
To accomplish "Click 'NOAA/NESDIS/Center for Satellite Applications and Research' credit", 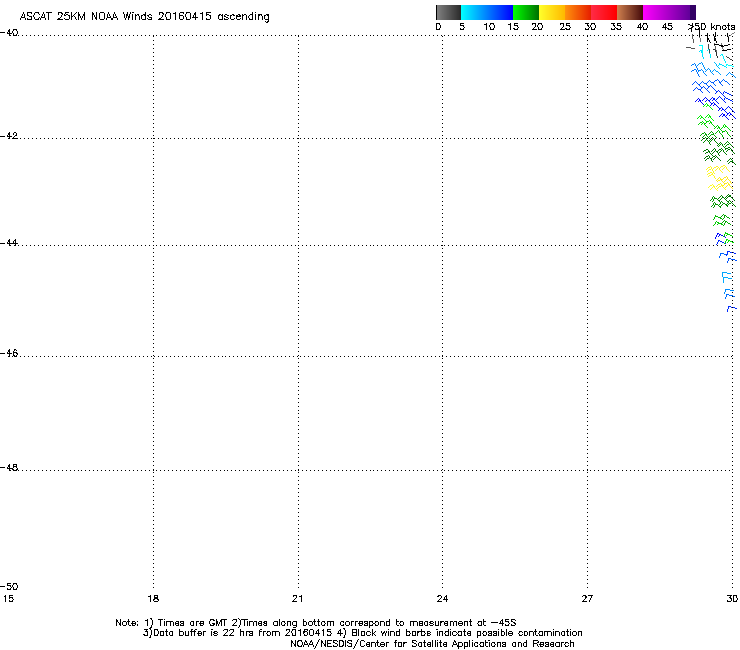I will coord(432,644).
